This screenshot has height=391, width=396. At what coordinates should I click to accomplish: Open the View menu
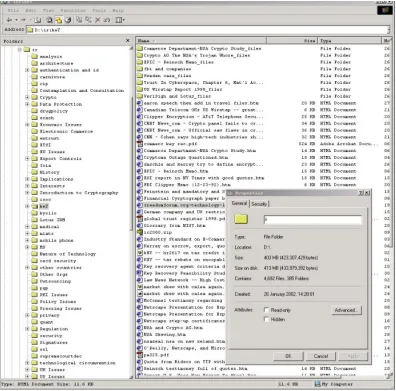(48, 10)
